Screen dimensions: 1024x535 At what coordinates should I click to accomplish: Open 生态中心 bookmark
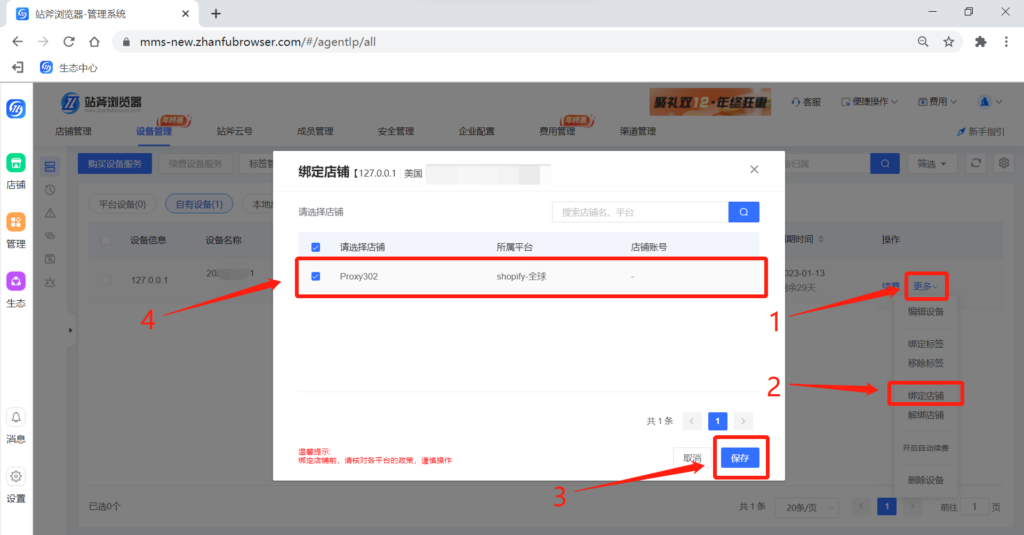pos(69,67)
